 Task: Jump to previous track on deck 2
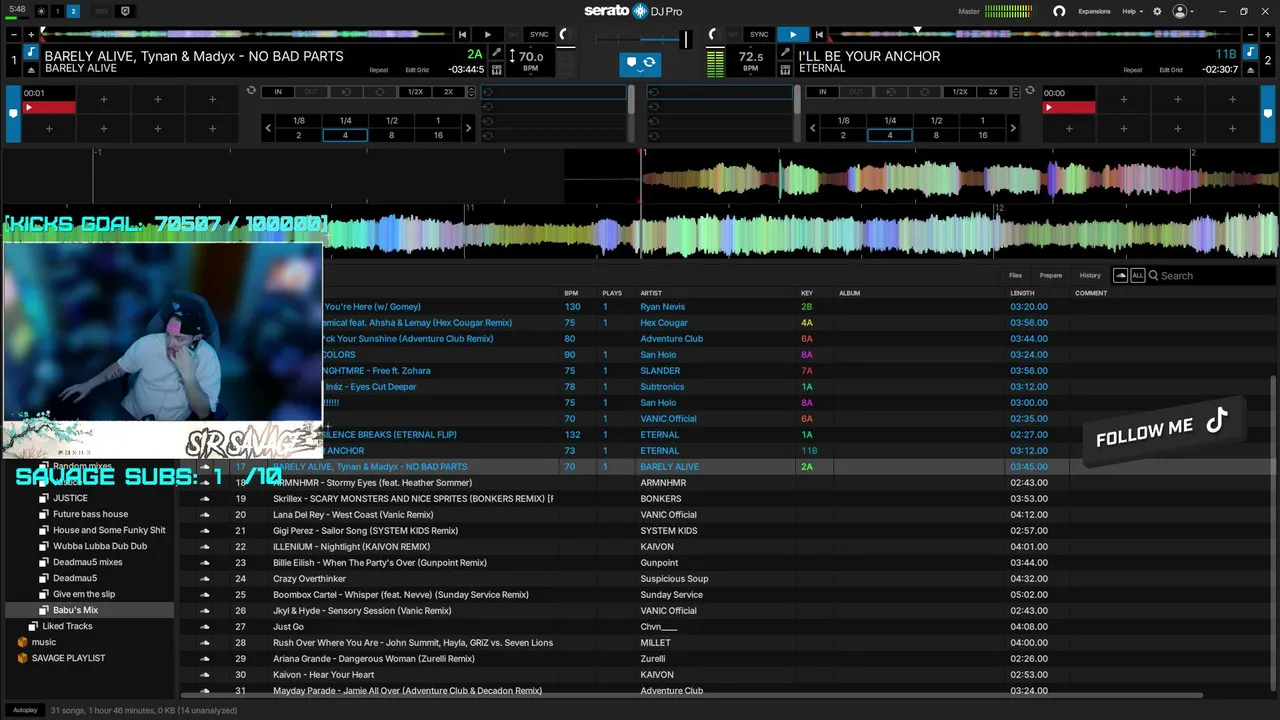(x=819, y=35)
